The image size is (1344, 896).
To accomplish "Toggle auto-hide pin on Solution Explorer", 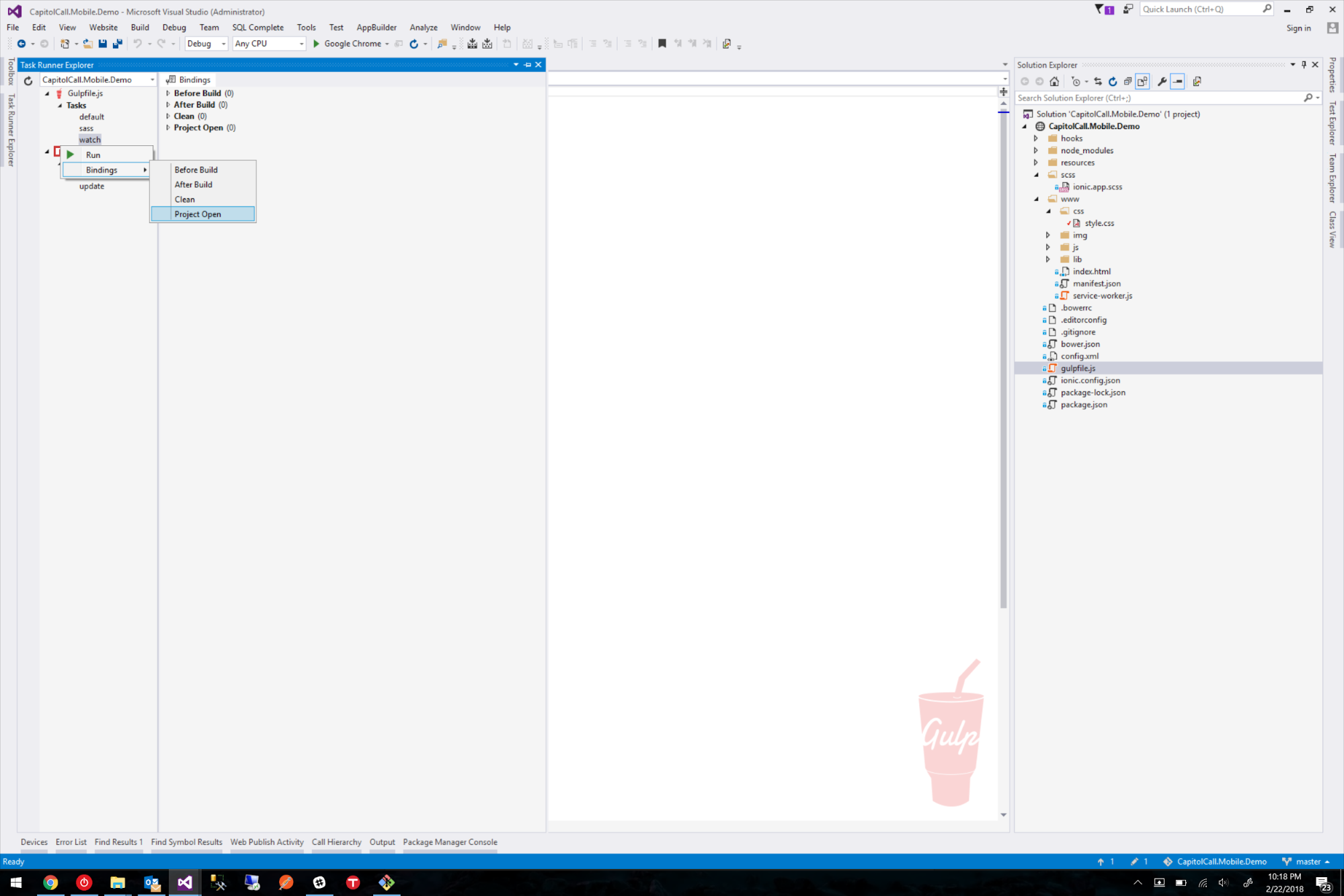I will click(x=1304, y=65).
